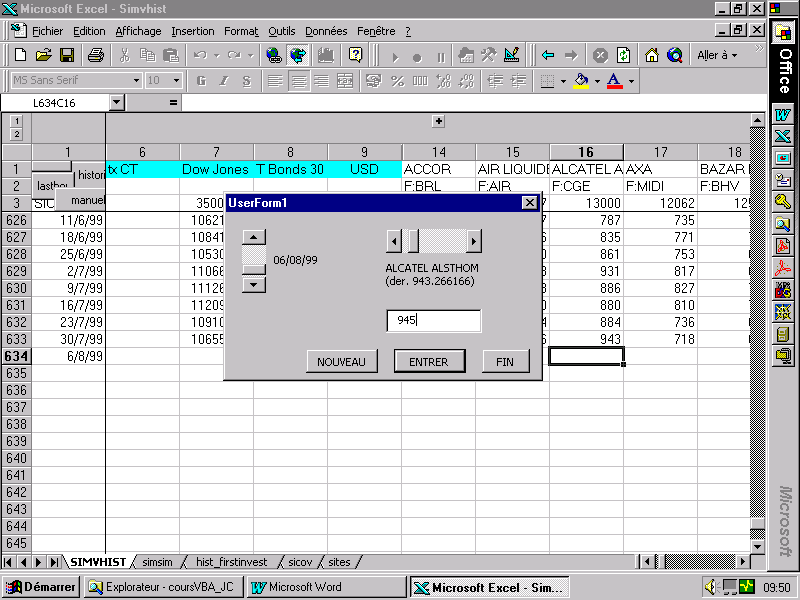The height and width of the screenshot is (600, 800).
Task: Print using the printer icon
Action: click(96, 55)
